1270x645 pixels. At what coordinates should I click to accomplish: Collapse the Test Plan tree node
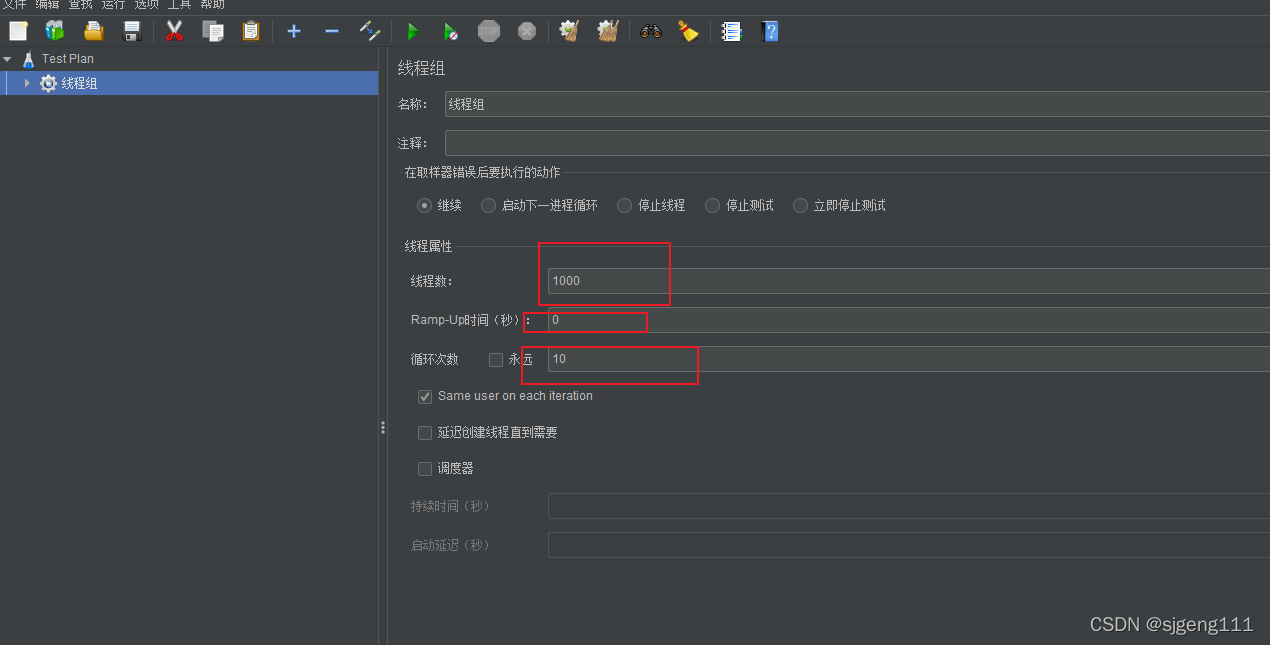click(8, 59)
